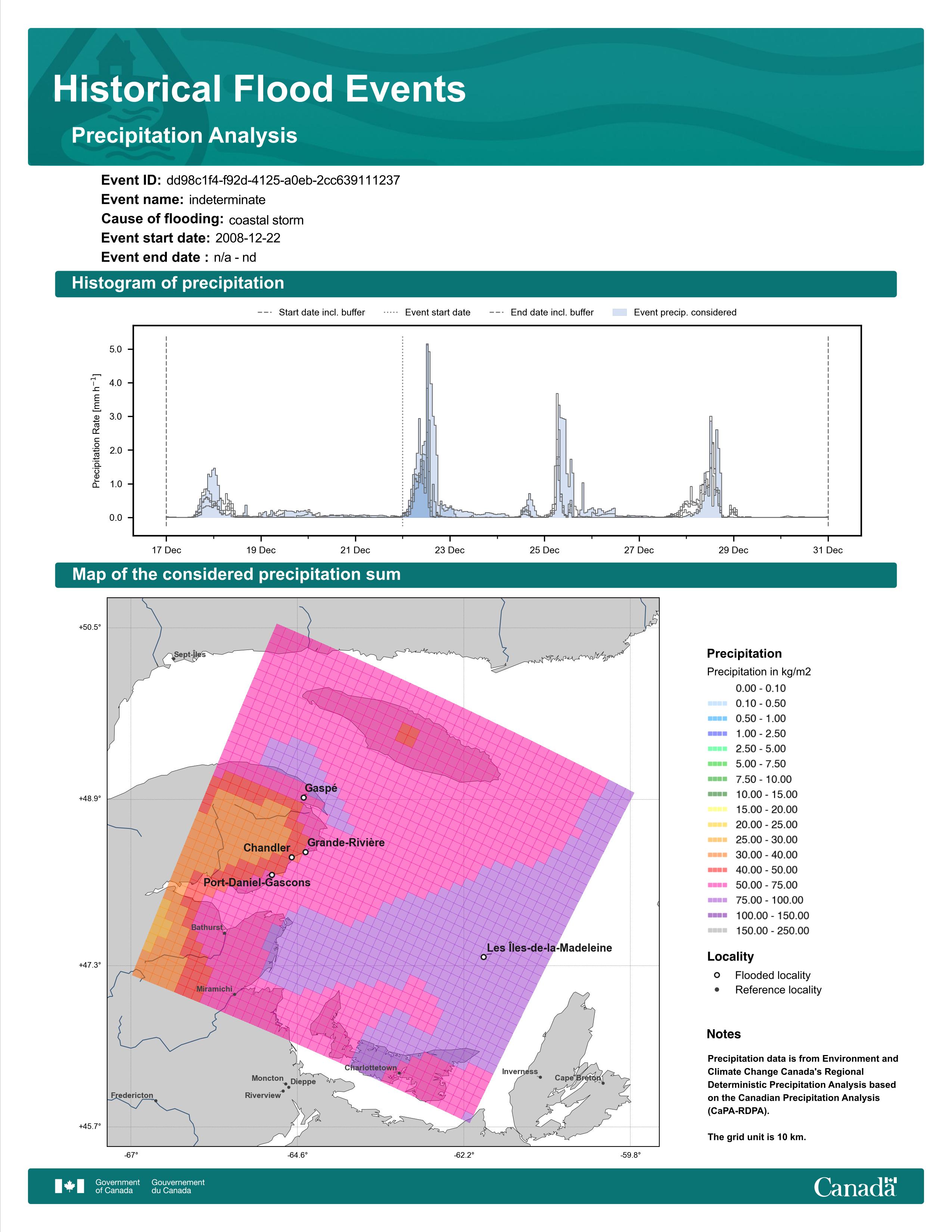
Task: Click the '31 Dec' axis tick label
Action: (828, 550)
